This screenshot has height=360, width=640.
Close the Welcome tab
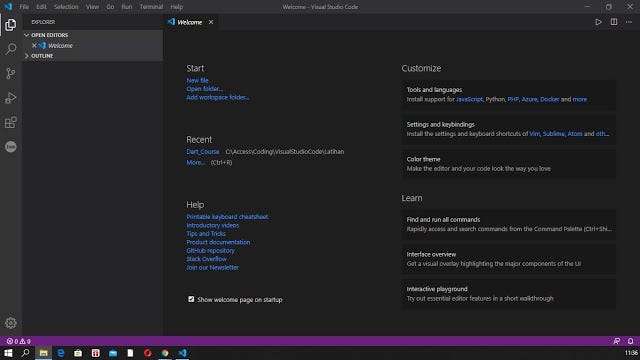pyautogui.click(x=211, y=22)
